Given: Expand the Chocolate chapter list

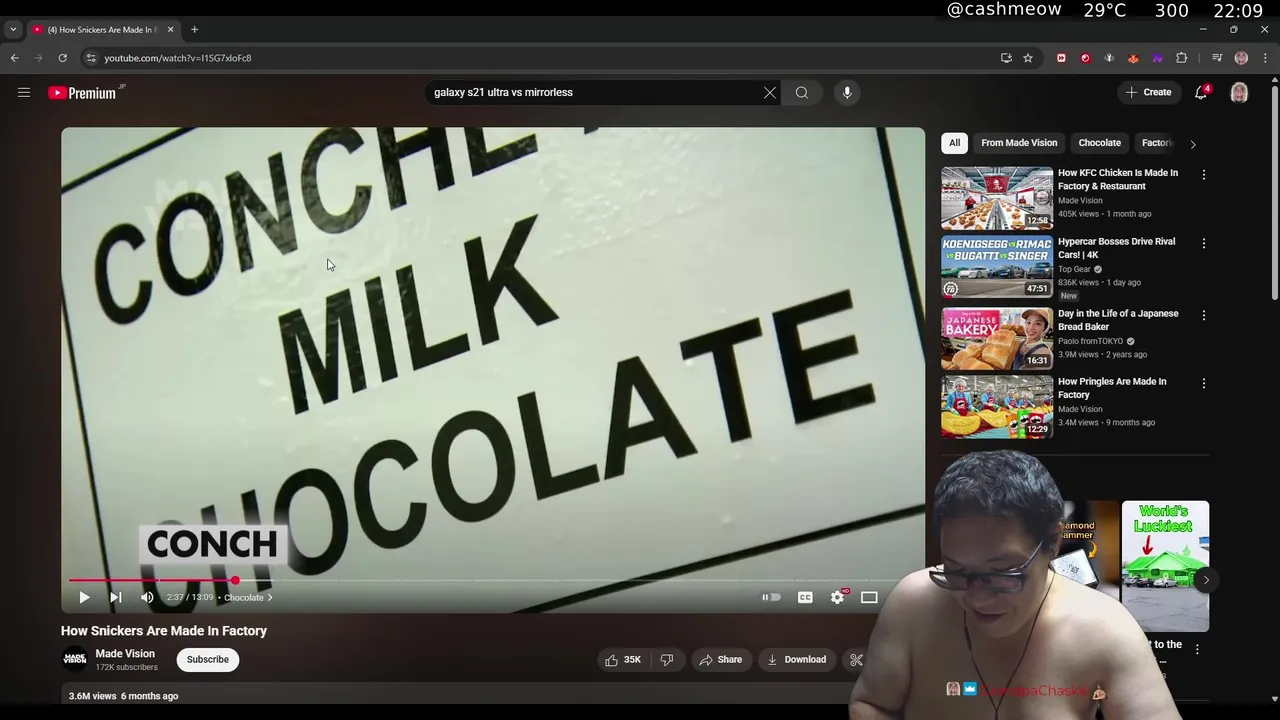Looking at the screenshot, I should [248, 597].
